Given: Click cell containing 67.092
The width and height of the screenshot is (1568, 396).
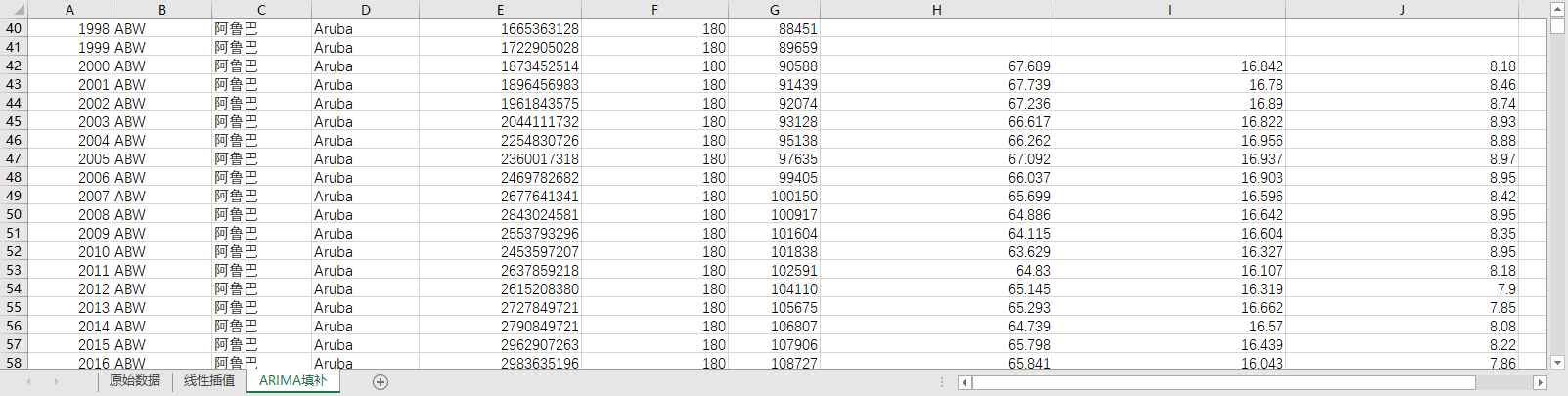Looking at the screenshot, I should coord(936,158).
